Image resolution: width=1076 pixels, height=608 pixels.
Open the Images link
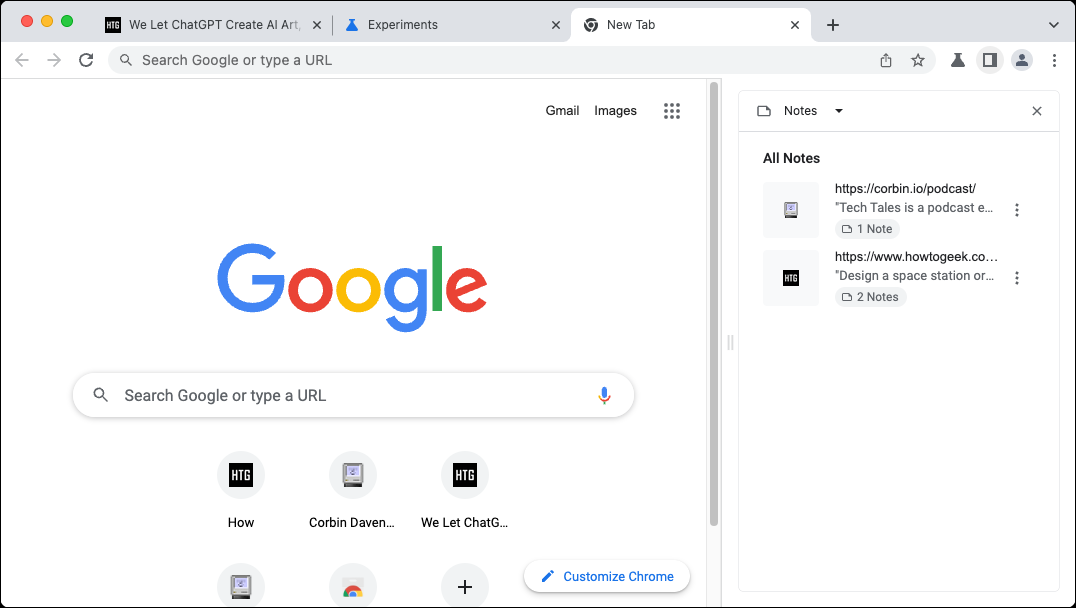(615, 110)
